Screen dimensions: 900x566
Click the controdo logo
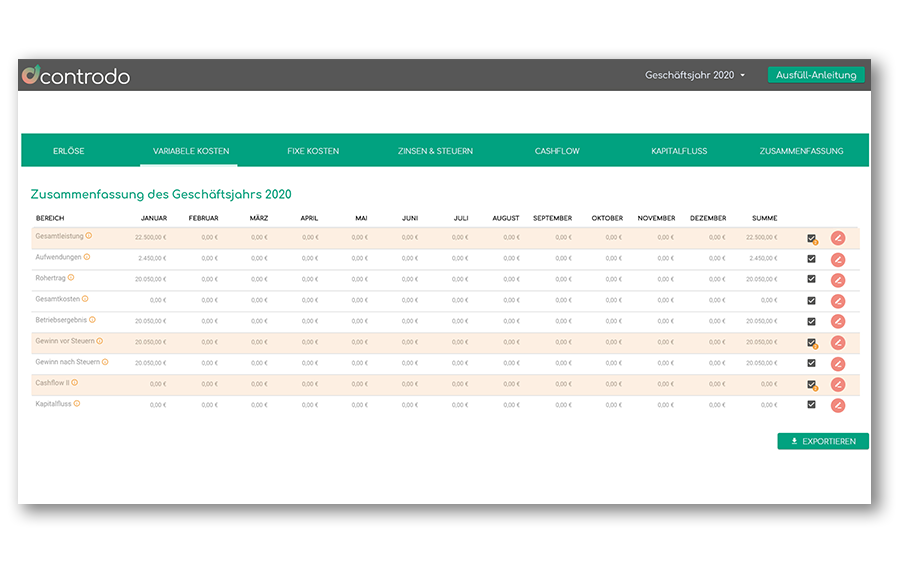click(76, 75)
